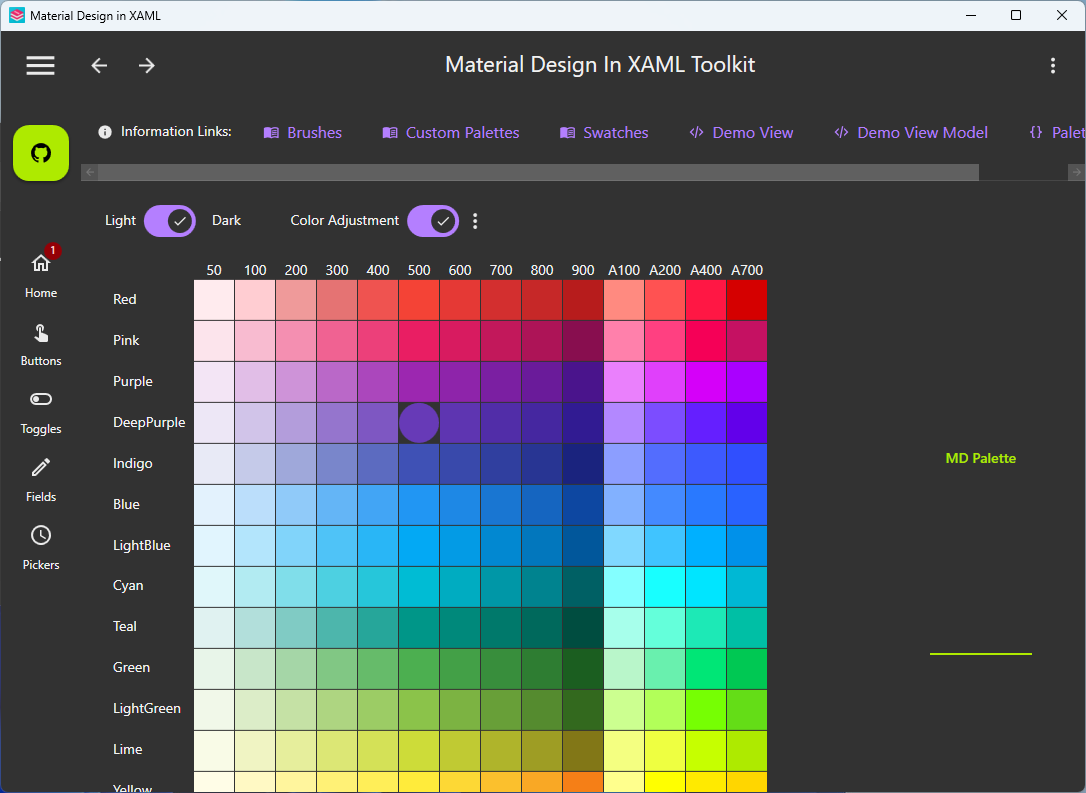Select the Red 500 color swatch
Screen dimensions: 1086x793
[419, 298]
